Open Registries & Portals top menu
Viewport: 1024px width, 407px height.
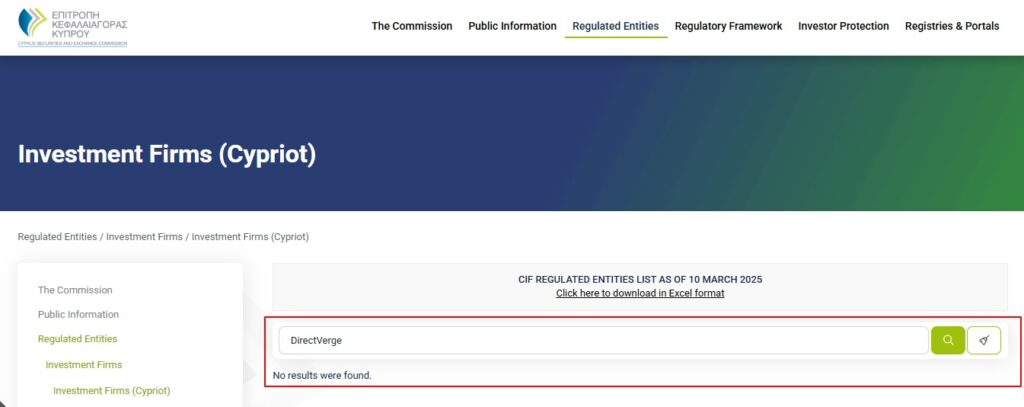pos(952,26)
